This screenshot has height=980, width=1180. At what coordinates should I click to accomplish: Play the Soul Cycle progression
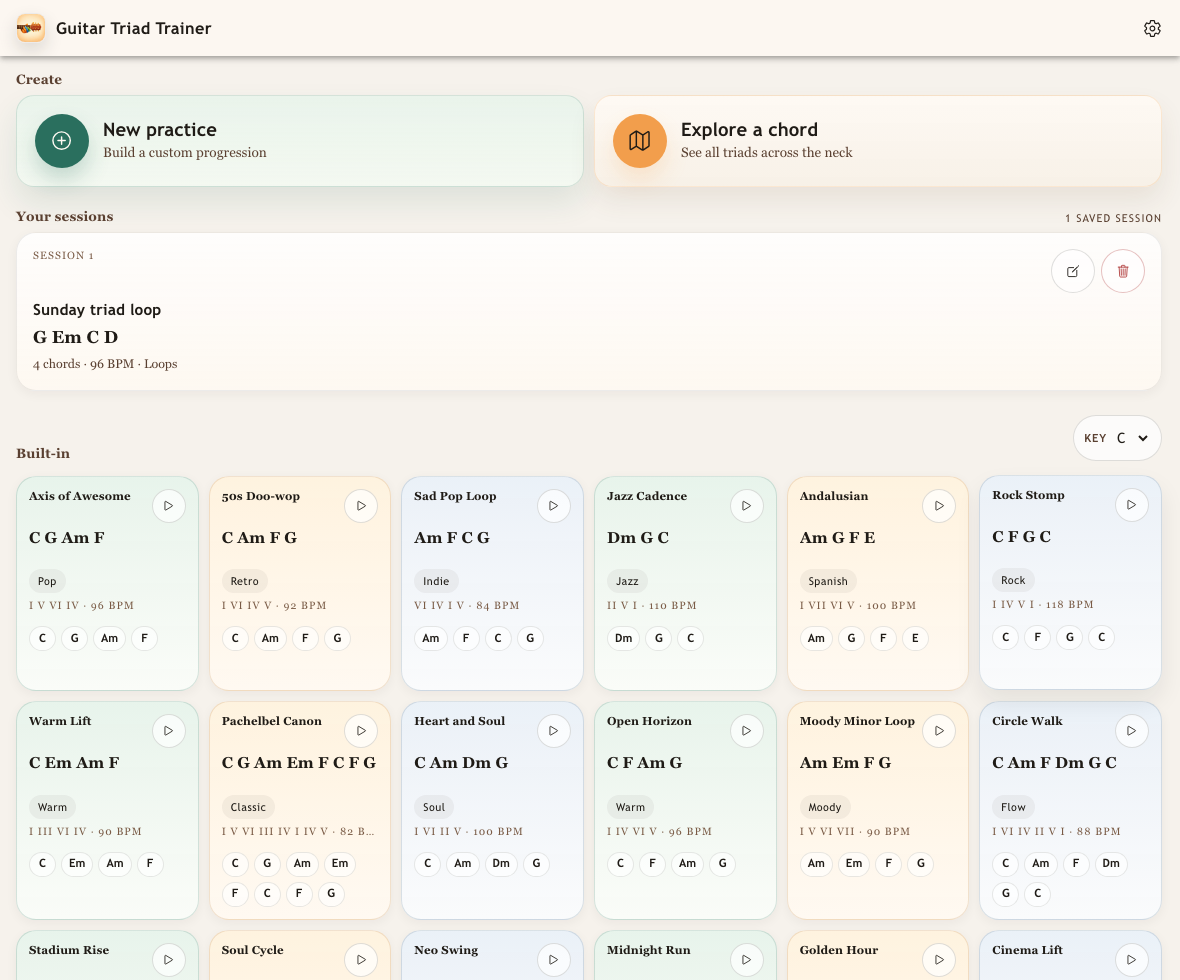[x=361, y=960]
